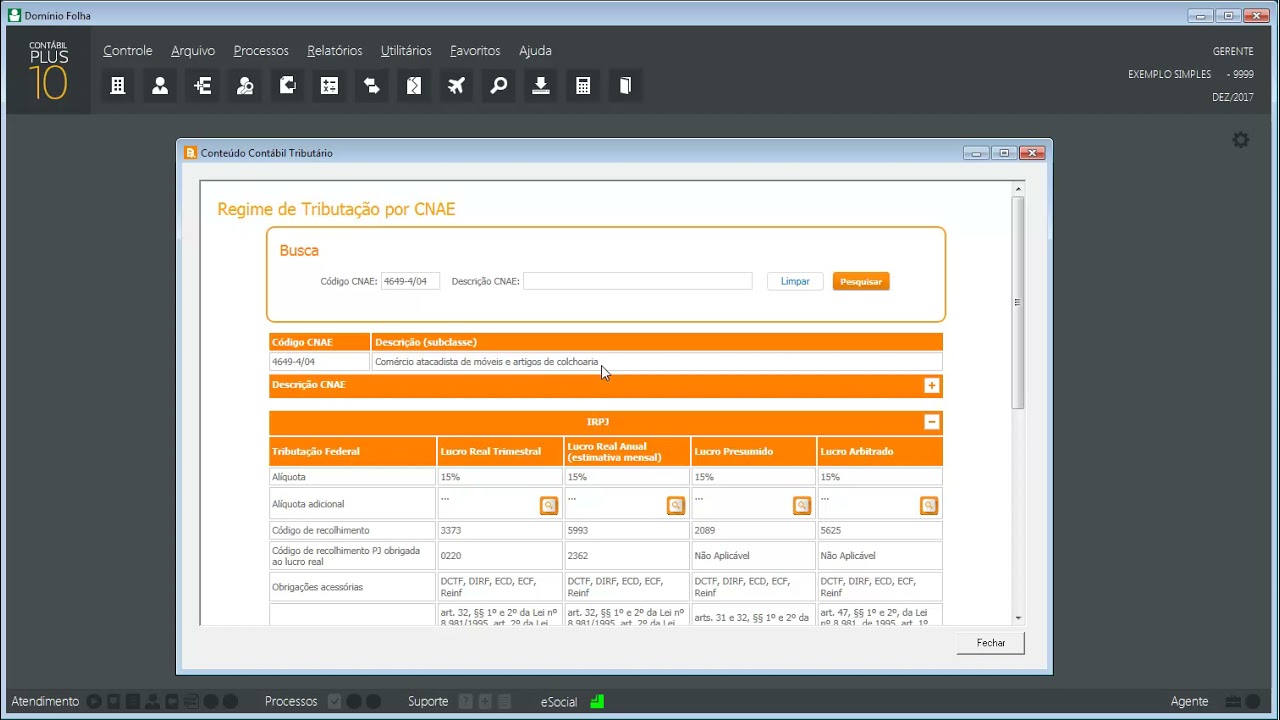Open the Favoritos menu
The width and height of the screenshot is (1280, 720).
pos(475,51)
